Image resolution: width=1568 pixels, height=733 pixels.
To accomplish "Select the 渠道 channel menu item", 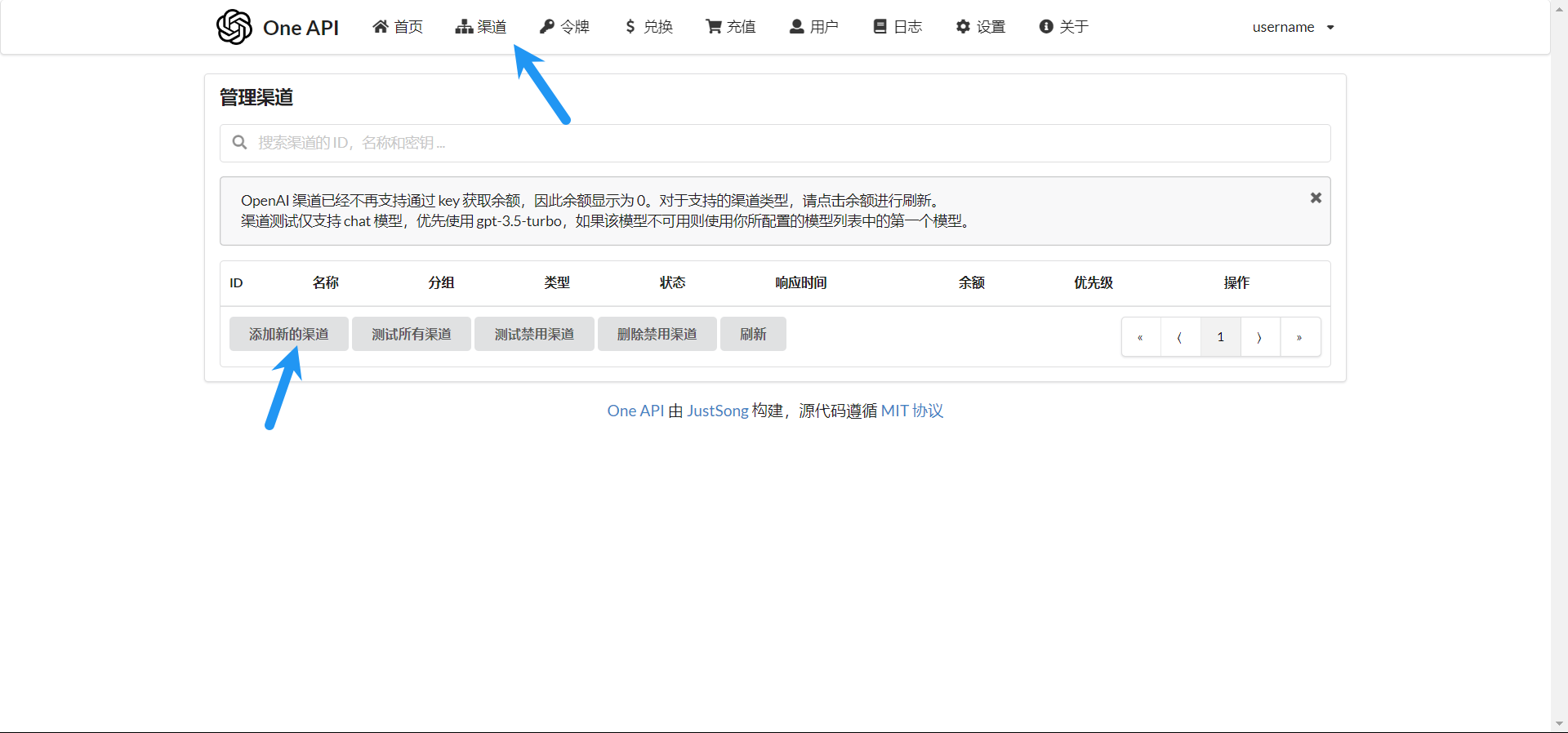I will (481, 27).
